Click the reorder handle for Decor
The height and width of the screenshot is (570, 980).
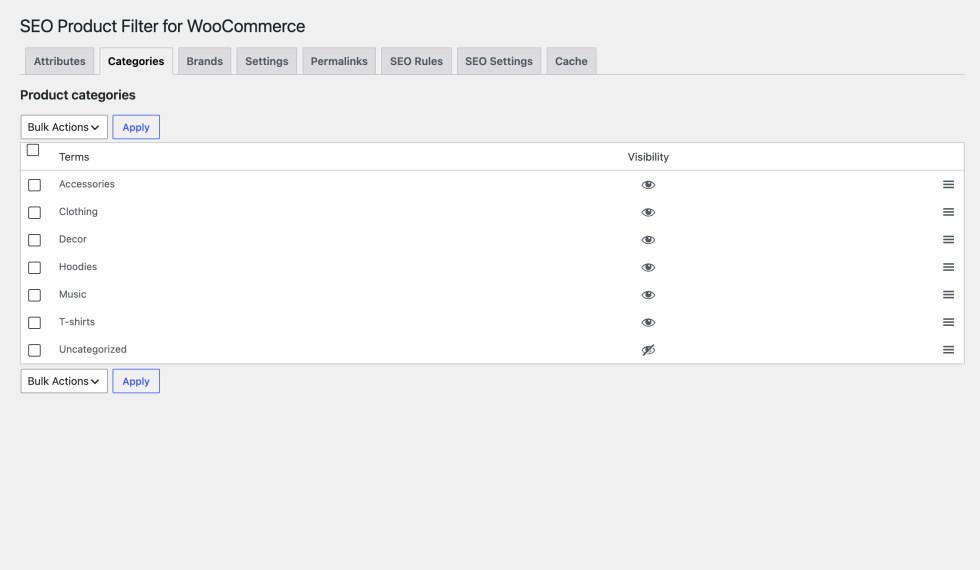948,239
